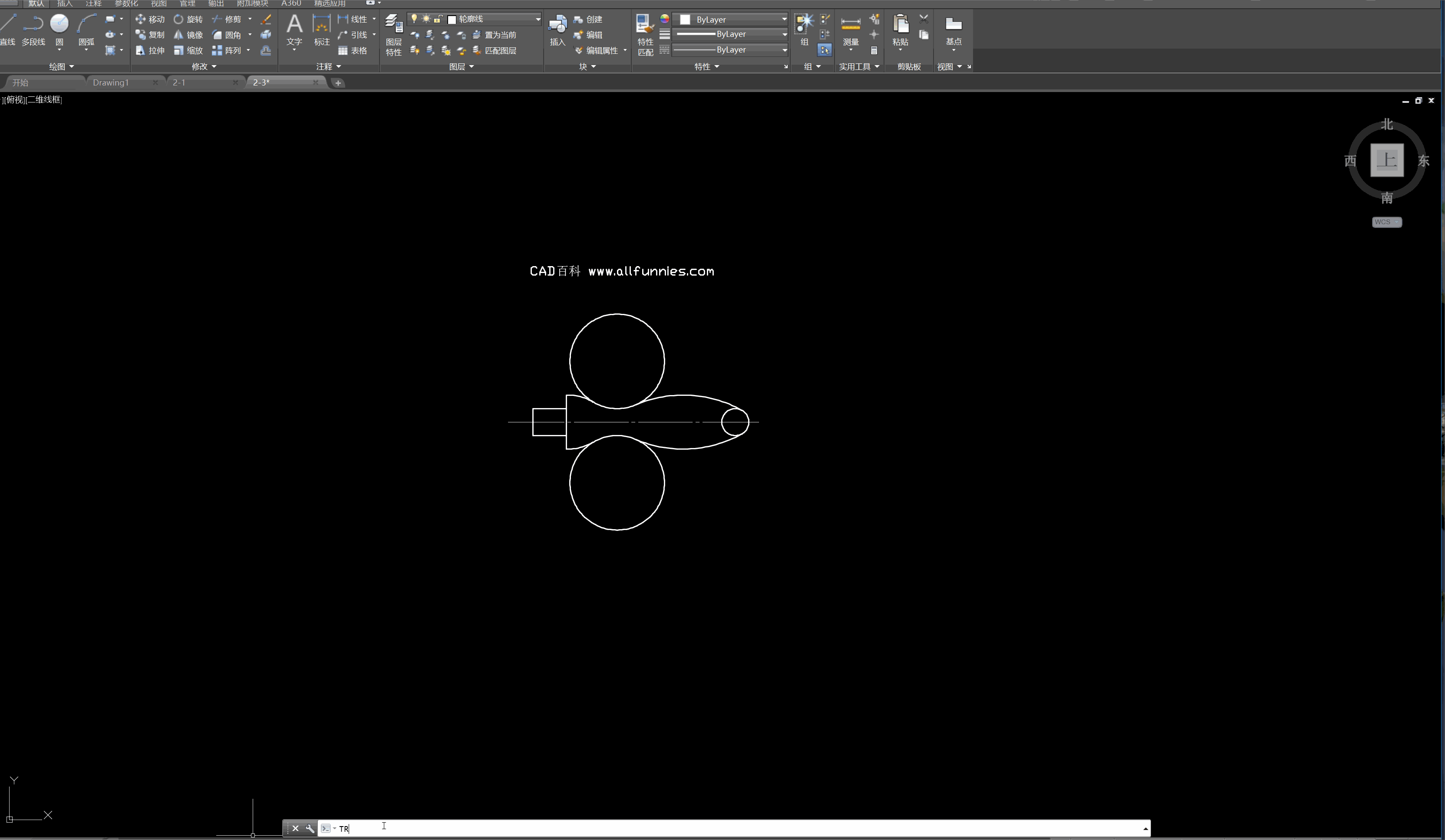1445x840 pixels.
Task: Toggle lock icon for 轮廓线 layer
Action: tap(438, 19)
